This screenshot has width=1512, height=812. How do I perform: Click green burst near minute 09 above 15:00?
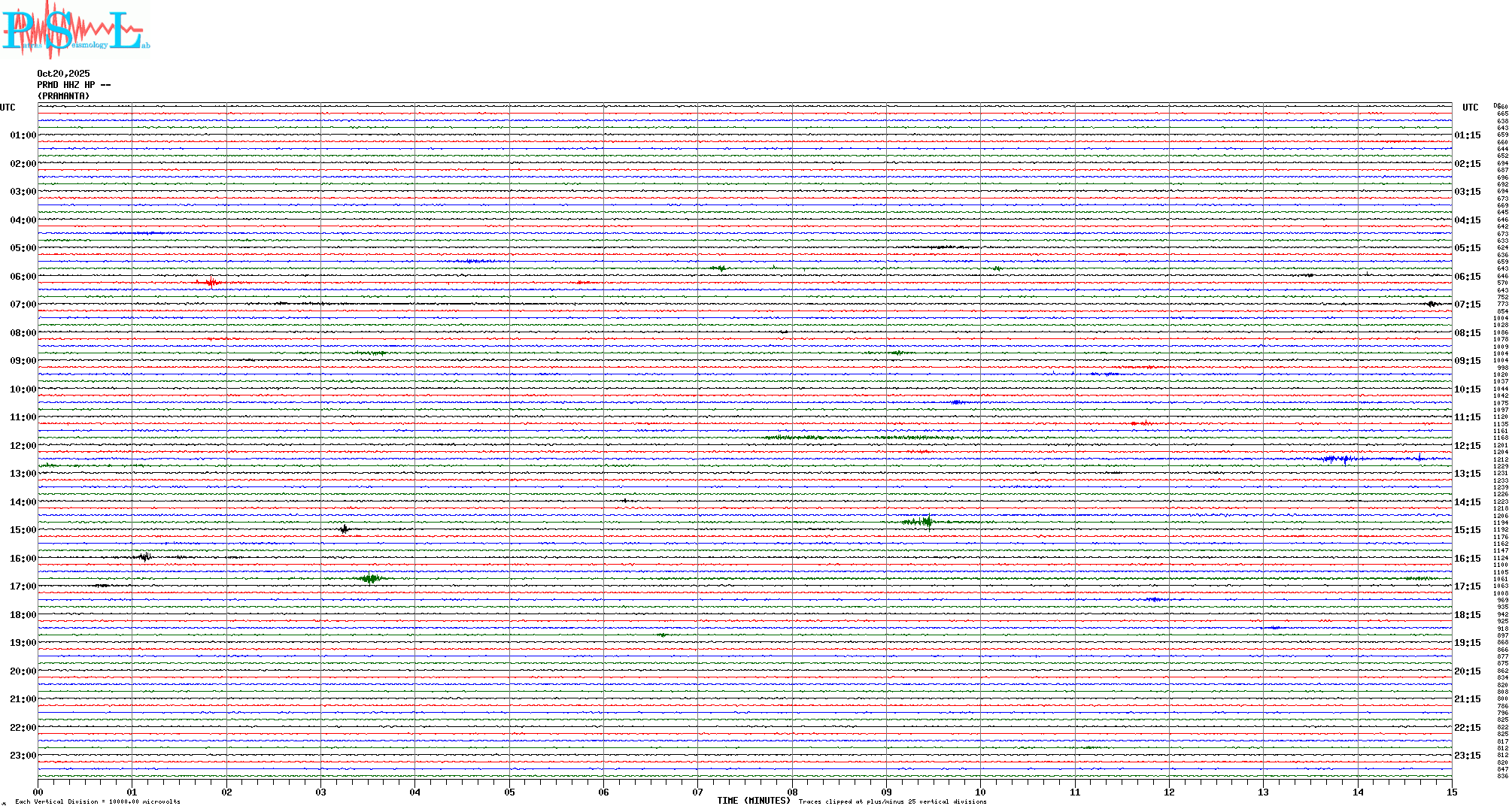pyautogui.click(x=928, y=522)
